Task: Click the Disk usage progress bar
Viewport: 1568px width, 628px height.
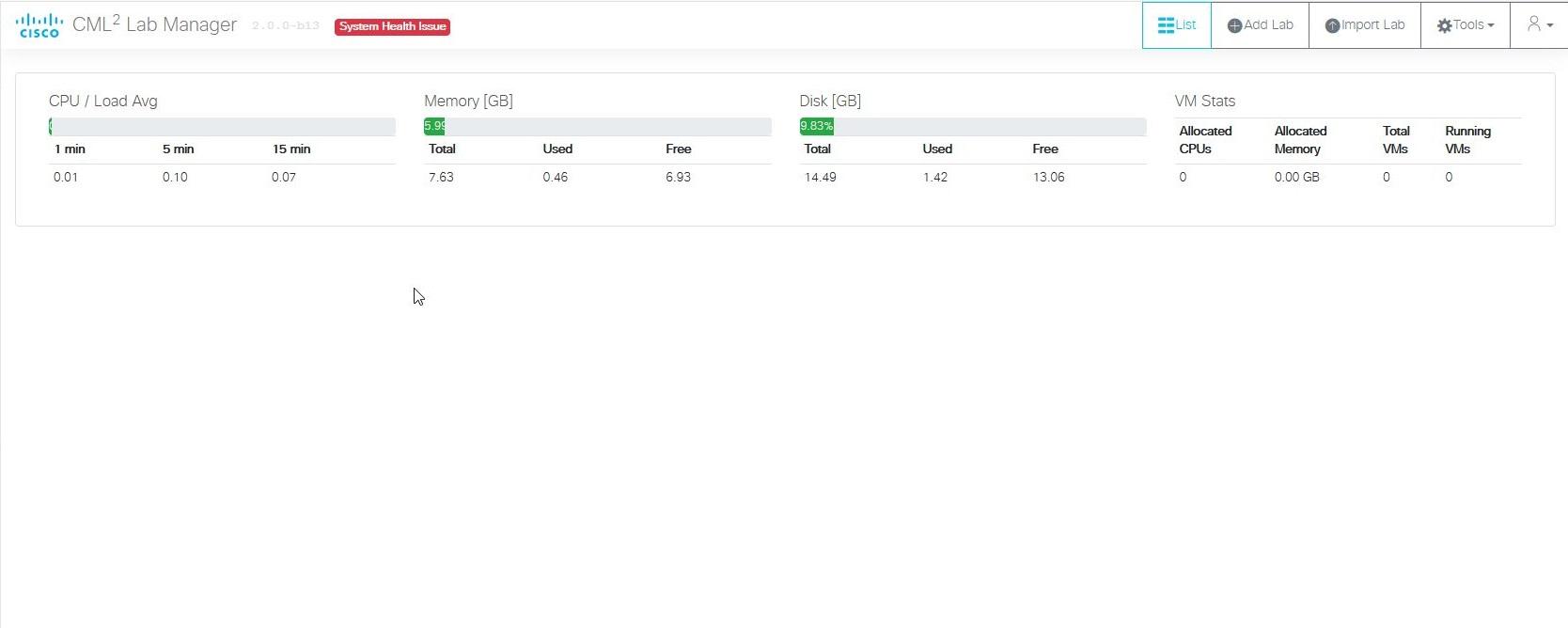Action: click(973, 126)
